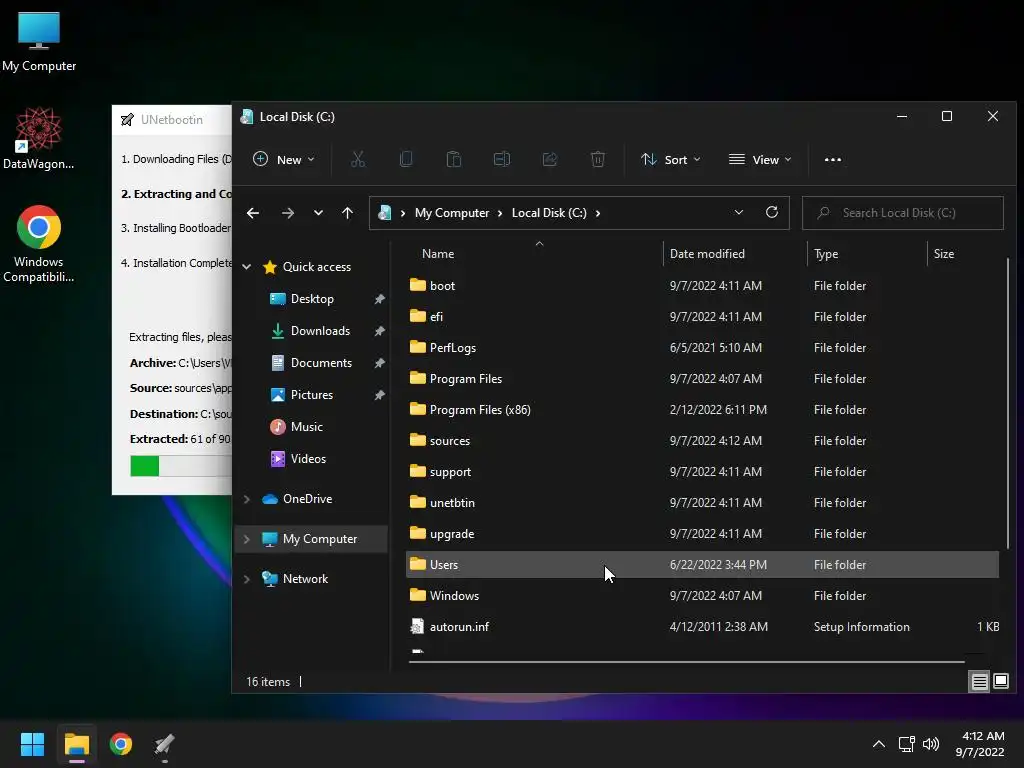Expand OneDrive tree node
The height and width of the screenshot is (768, 1024).
(246, 499)
